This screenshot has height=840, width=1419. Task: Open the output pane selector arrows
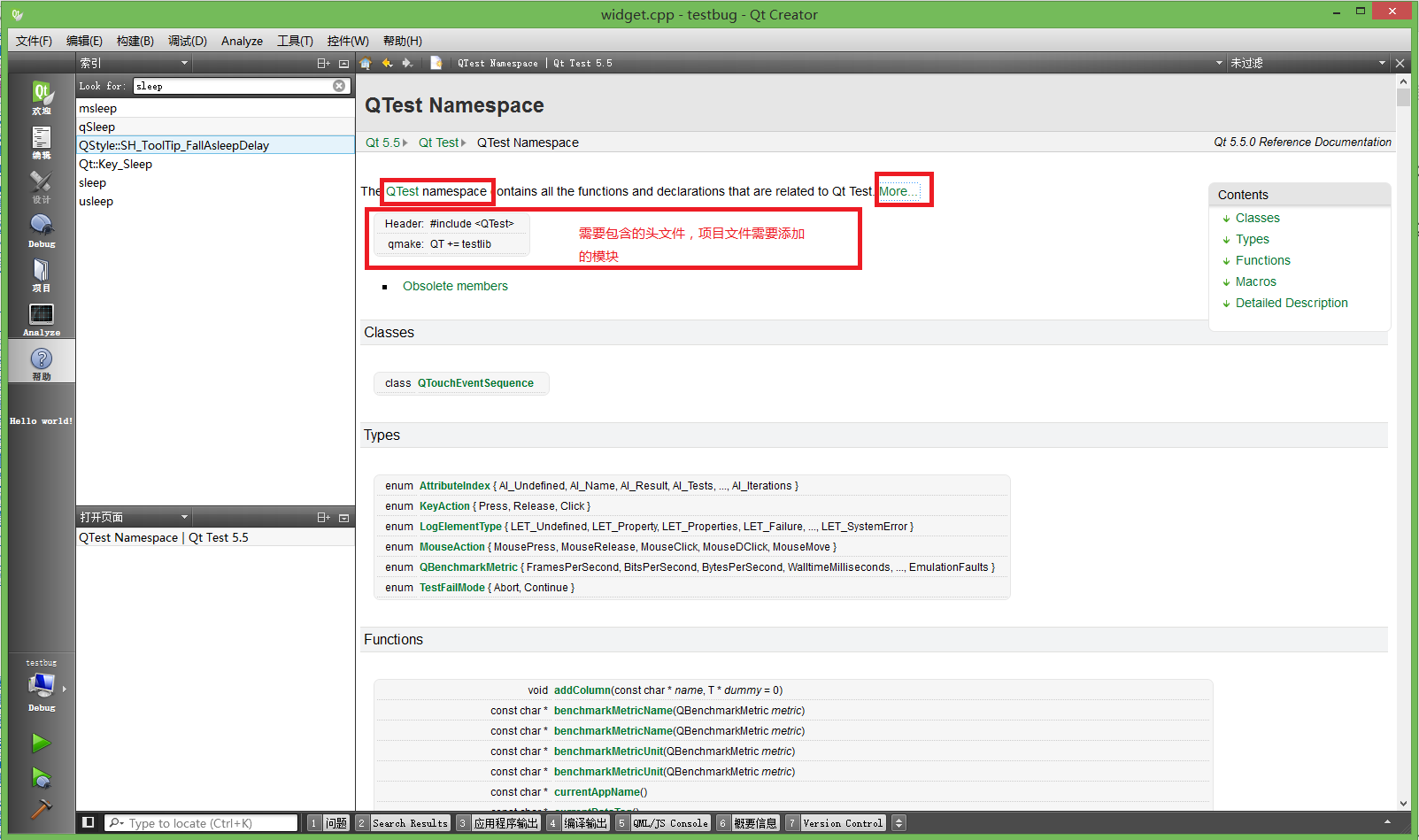pyautogui.click(x=898, y=822)
